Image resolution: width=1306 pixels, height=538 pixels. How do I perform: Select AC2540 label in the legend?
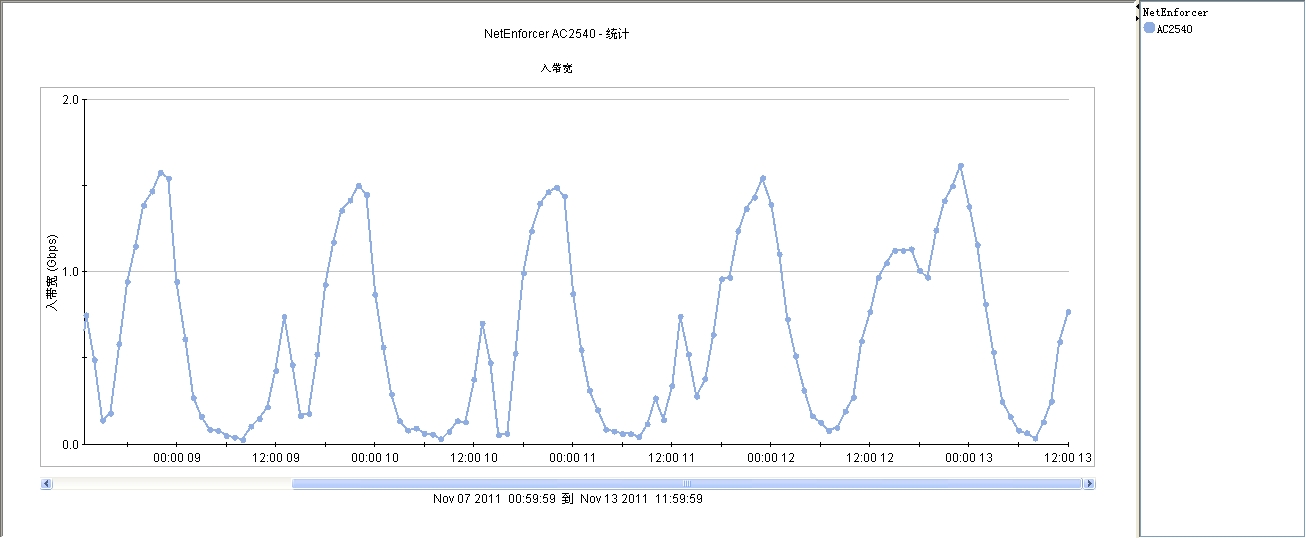coord(1174,29)
